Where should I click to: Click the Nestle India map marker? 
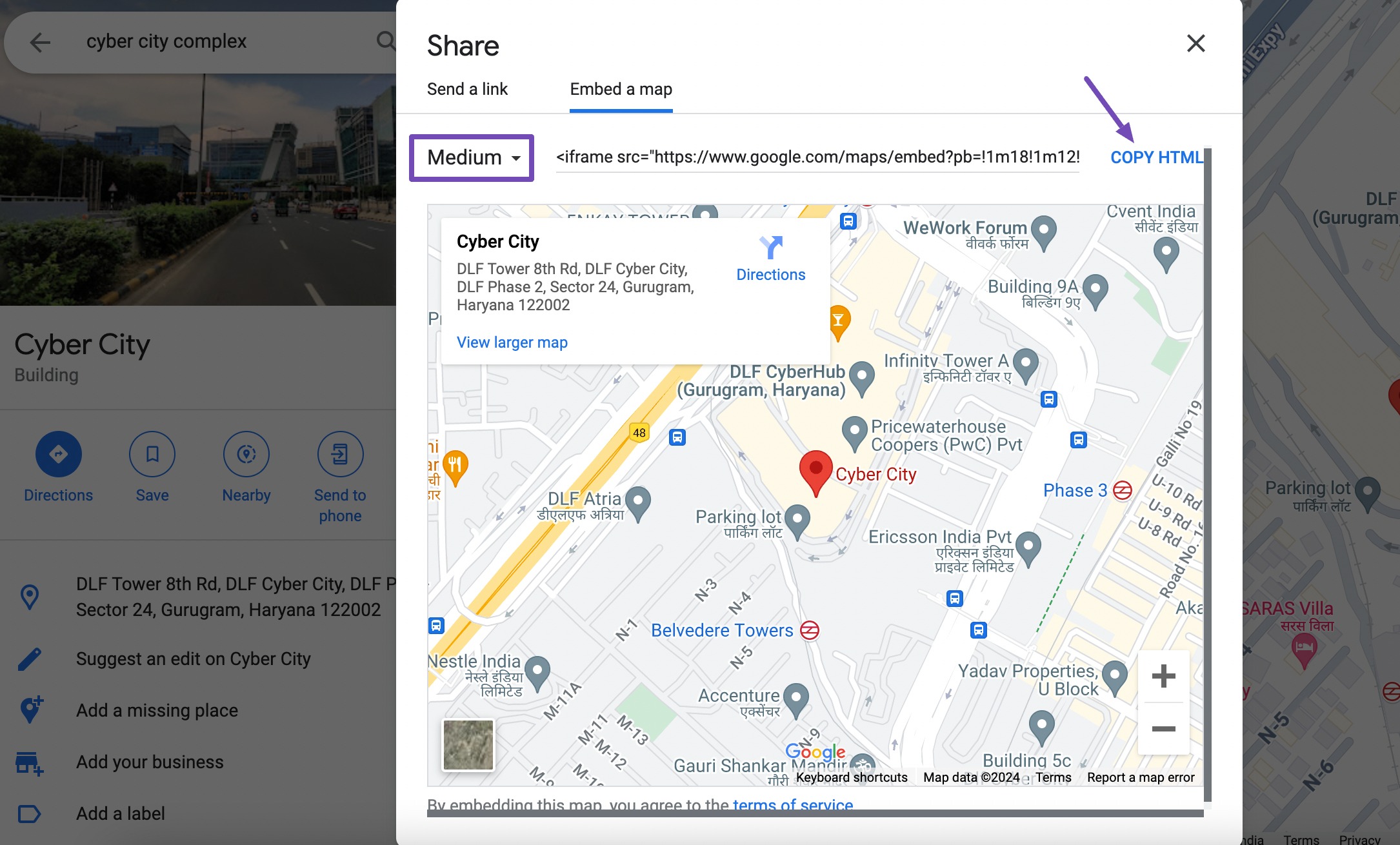pos(537,674)
